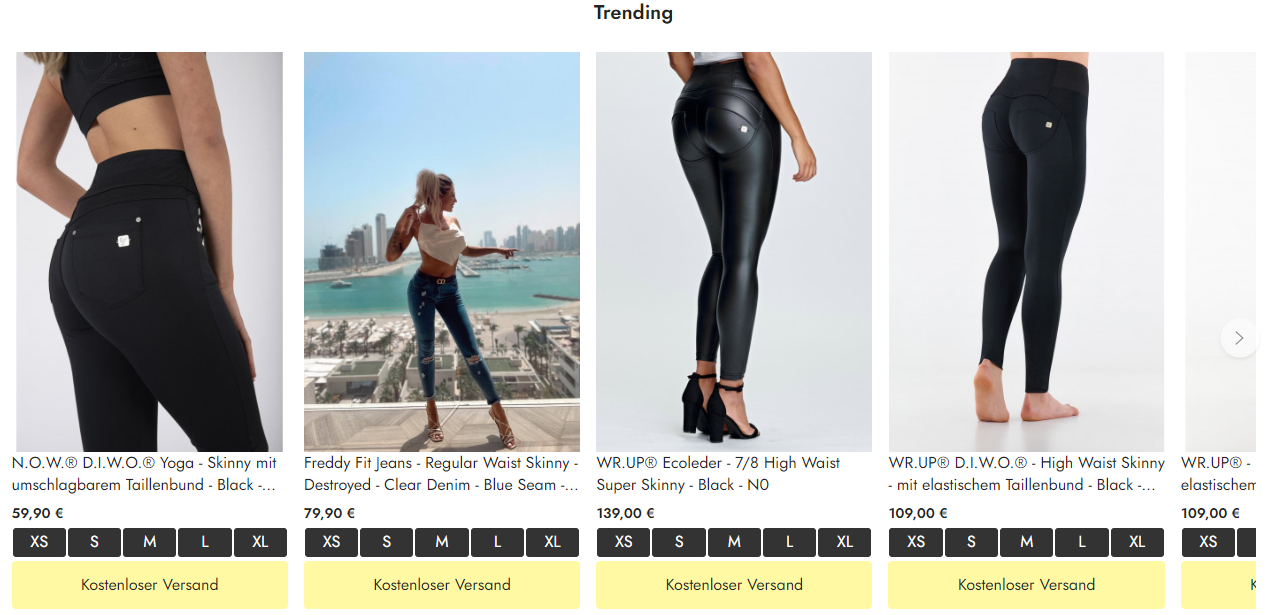Select size XS on the partially visible fifth product

coord(1208,542)
